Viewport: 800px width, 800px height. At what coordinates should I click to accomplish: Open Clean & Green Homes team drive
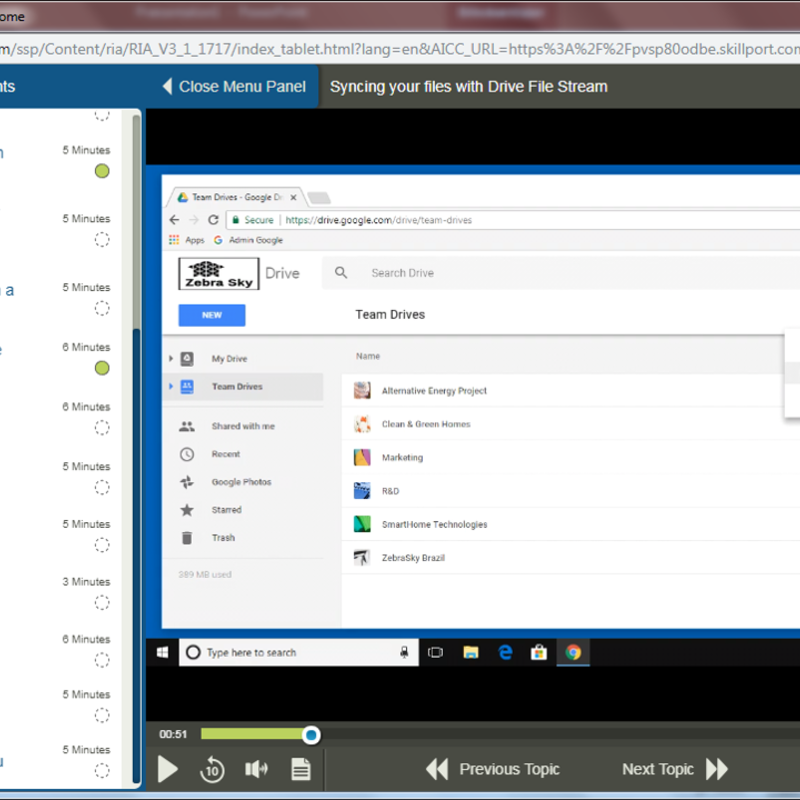[426, 424]
